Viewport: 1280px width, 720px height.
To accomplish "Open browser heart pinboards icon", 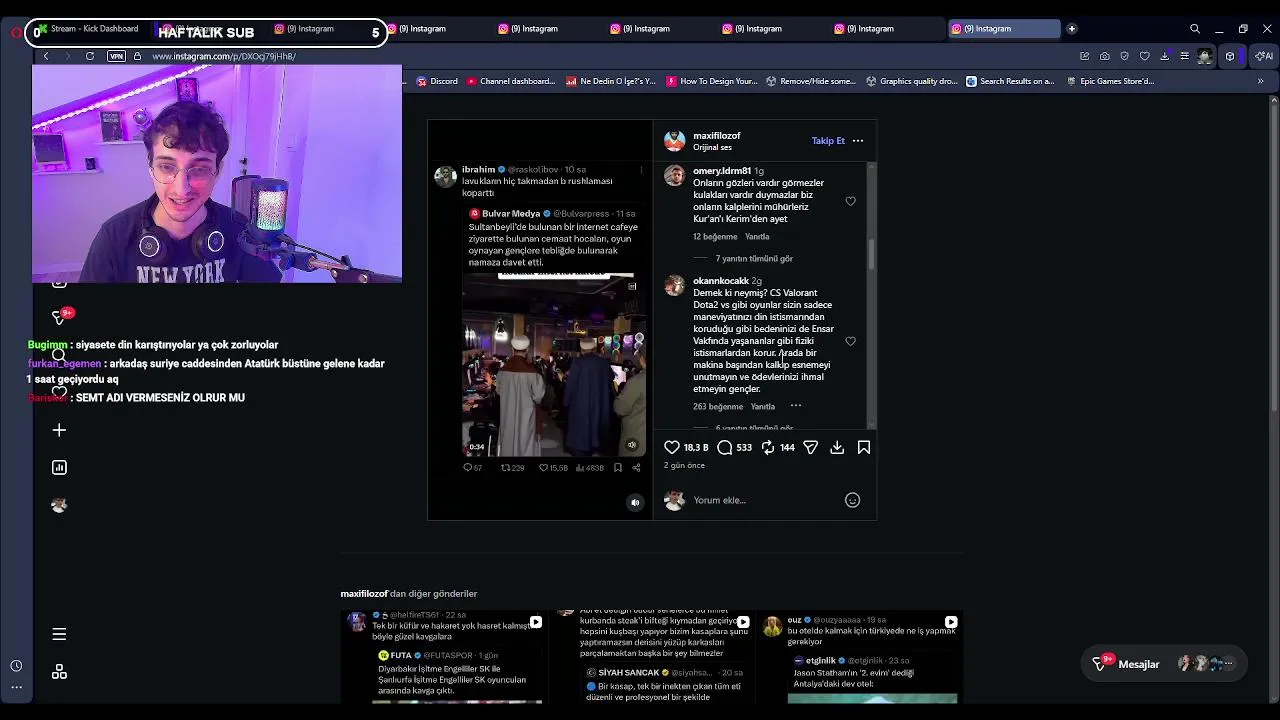I will [x=1145, y=56].
